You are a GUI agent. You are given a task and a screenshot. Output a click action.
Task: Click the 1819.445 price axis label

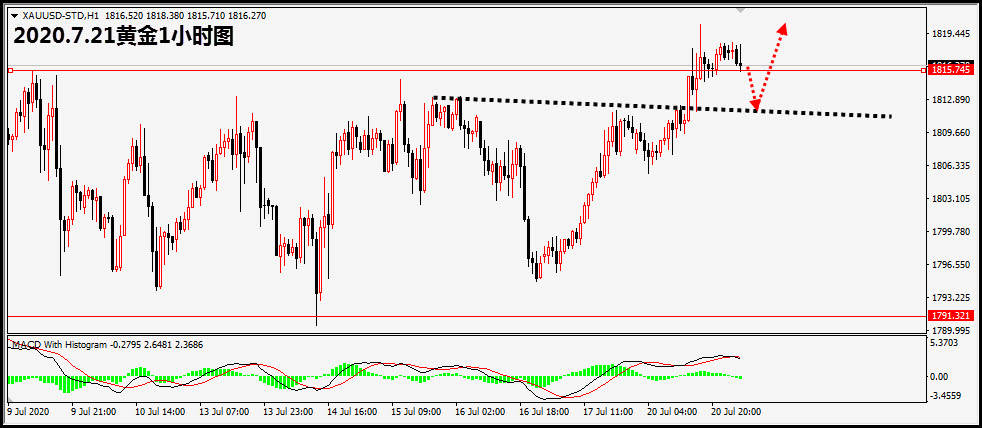click(950, 34)
